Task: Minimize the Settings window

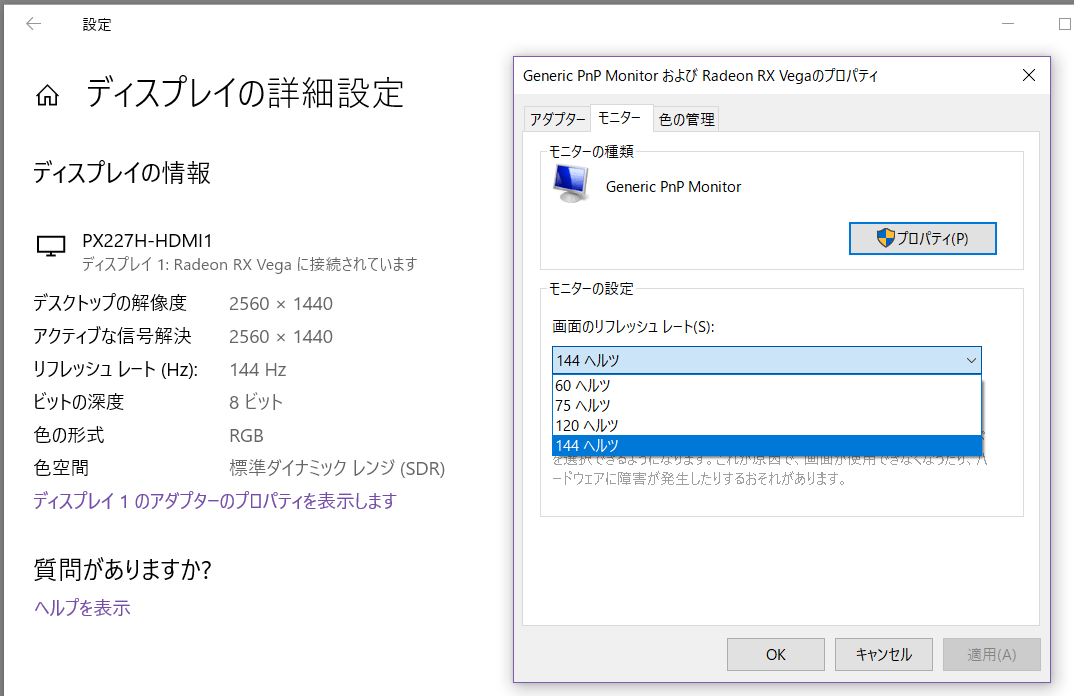Action: tap(1008, 24)
